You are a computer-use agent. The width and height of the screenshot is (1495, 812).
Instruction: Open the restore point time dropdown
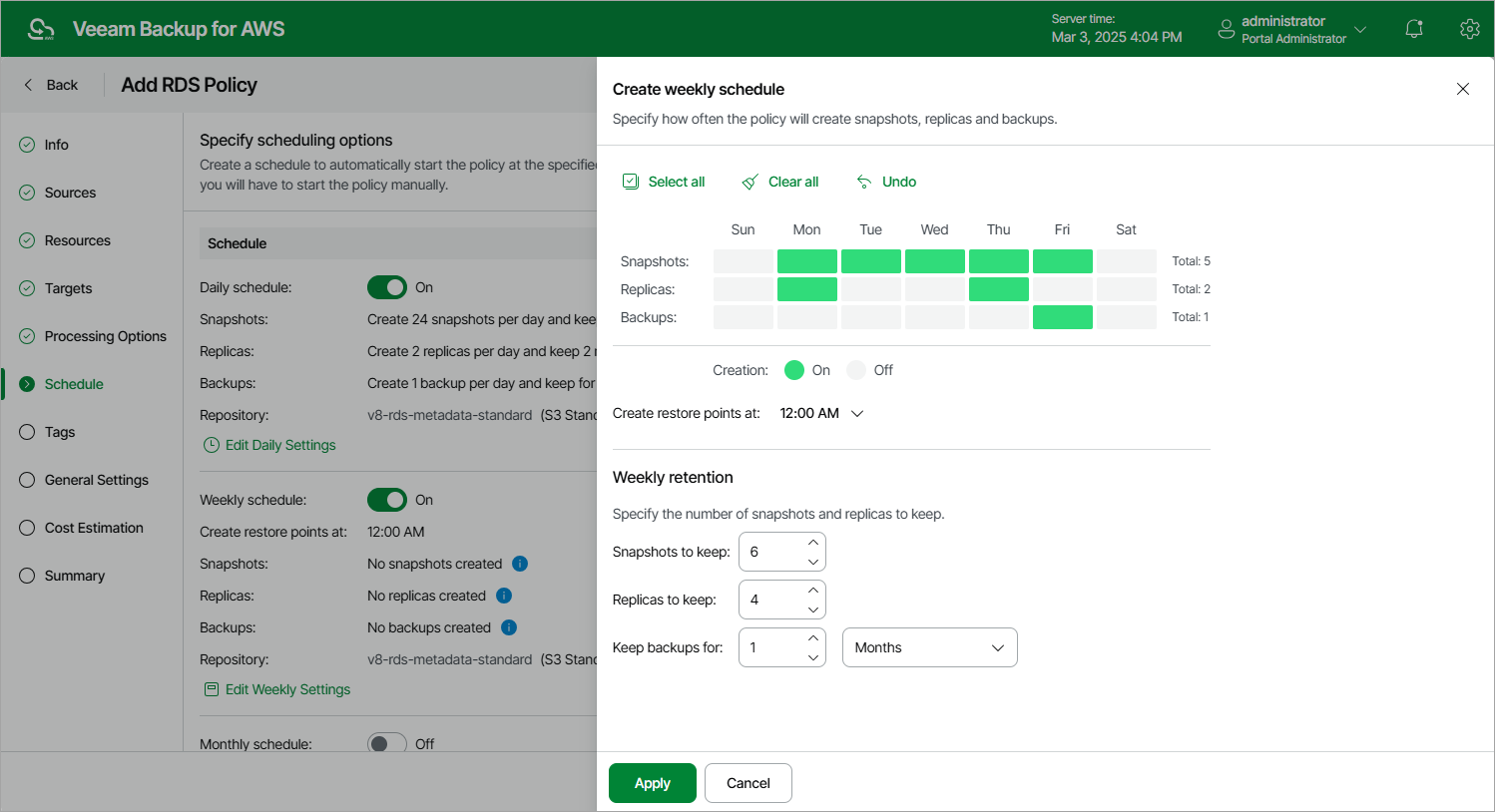pyautogui.click(x=822, y=413)
